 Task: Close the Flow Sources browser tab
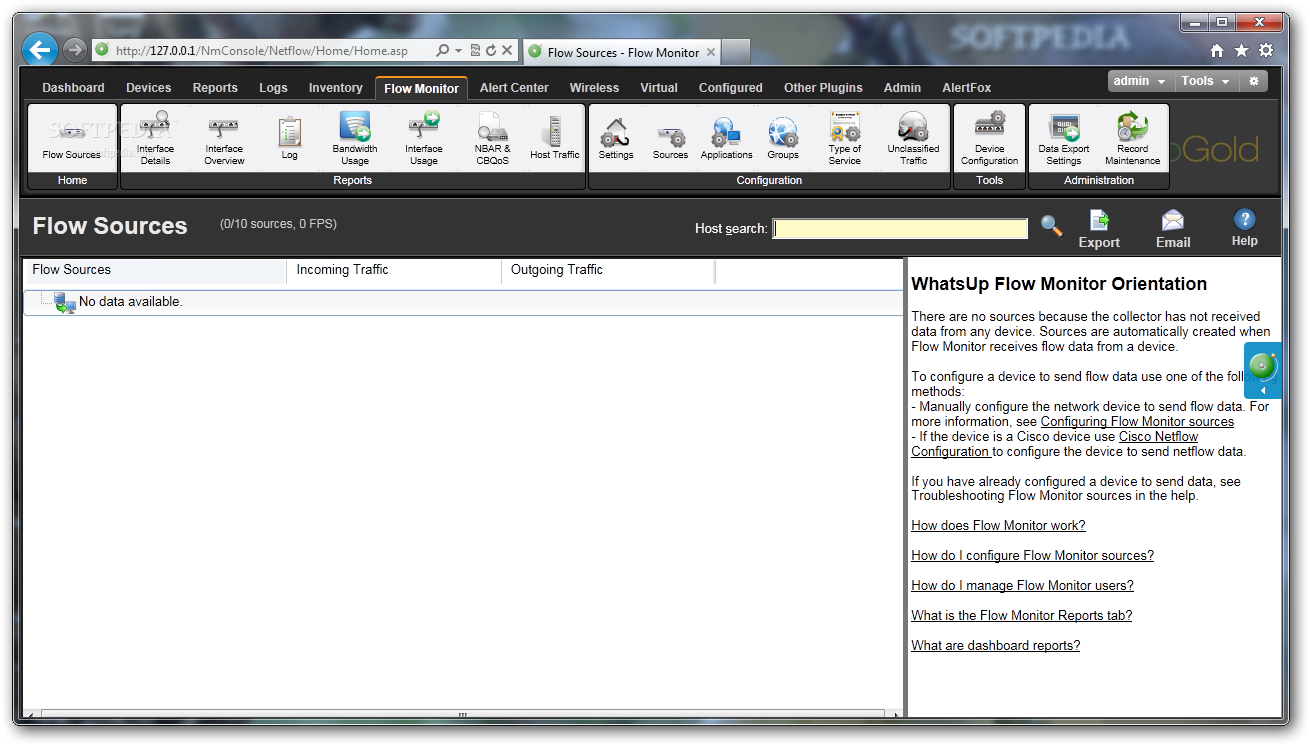coord(711,52)
